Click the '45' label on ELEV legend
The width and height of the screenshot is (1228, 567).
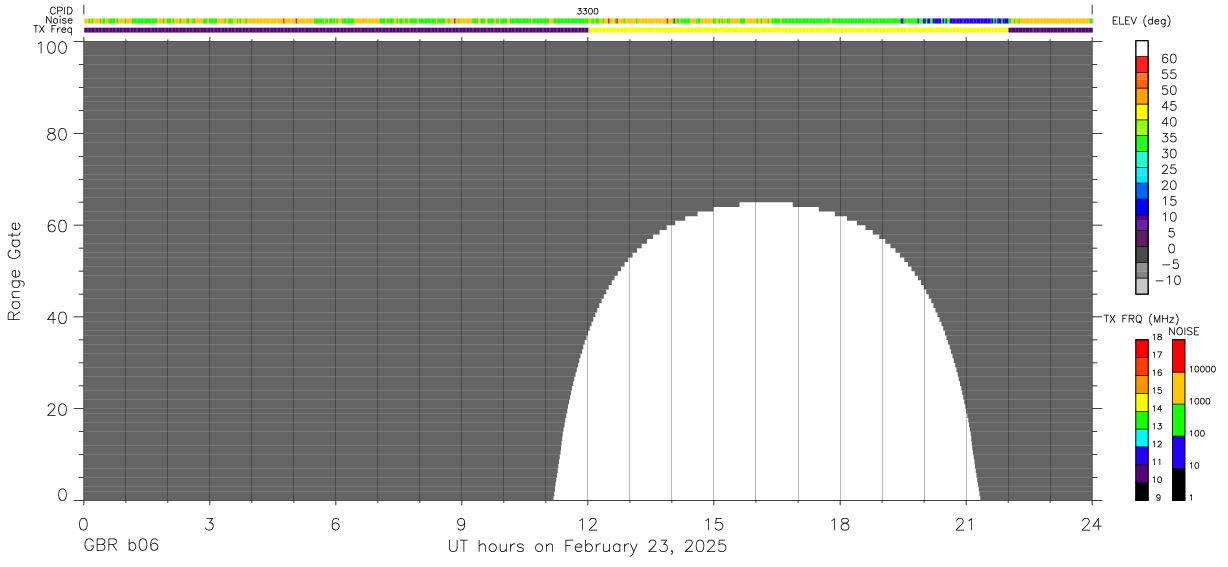click(1168, 106)
